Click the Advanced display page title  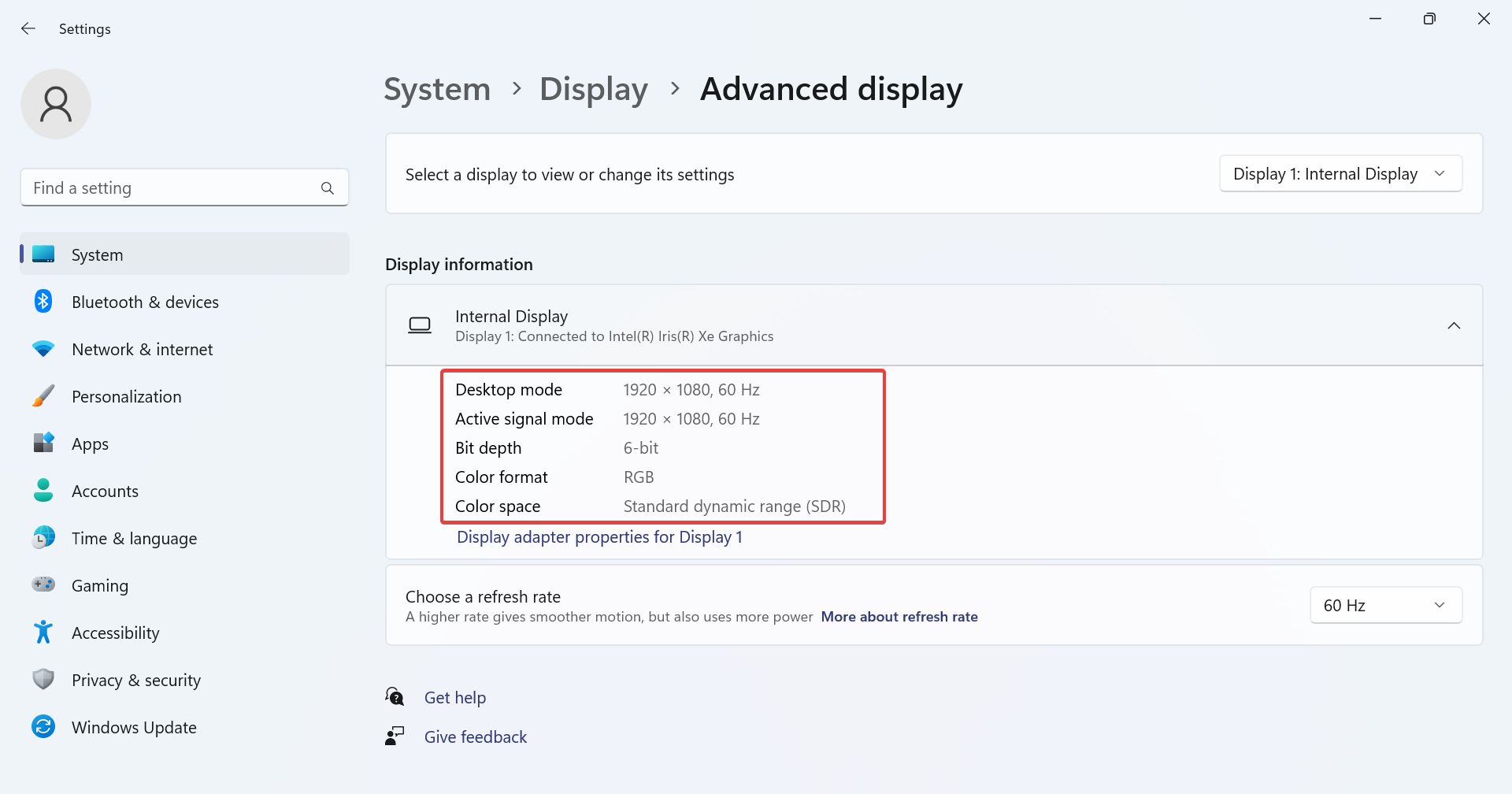(832, 89)
